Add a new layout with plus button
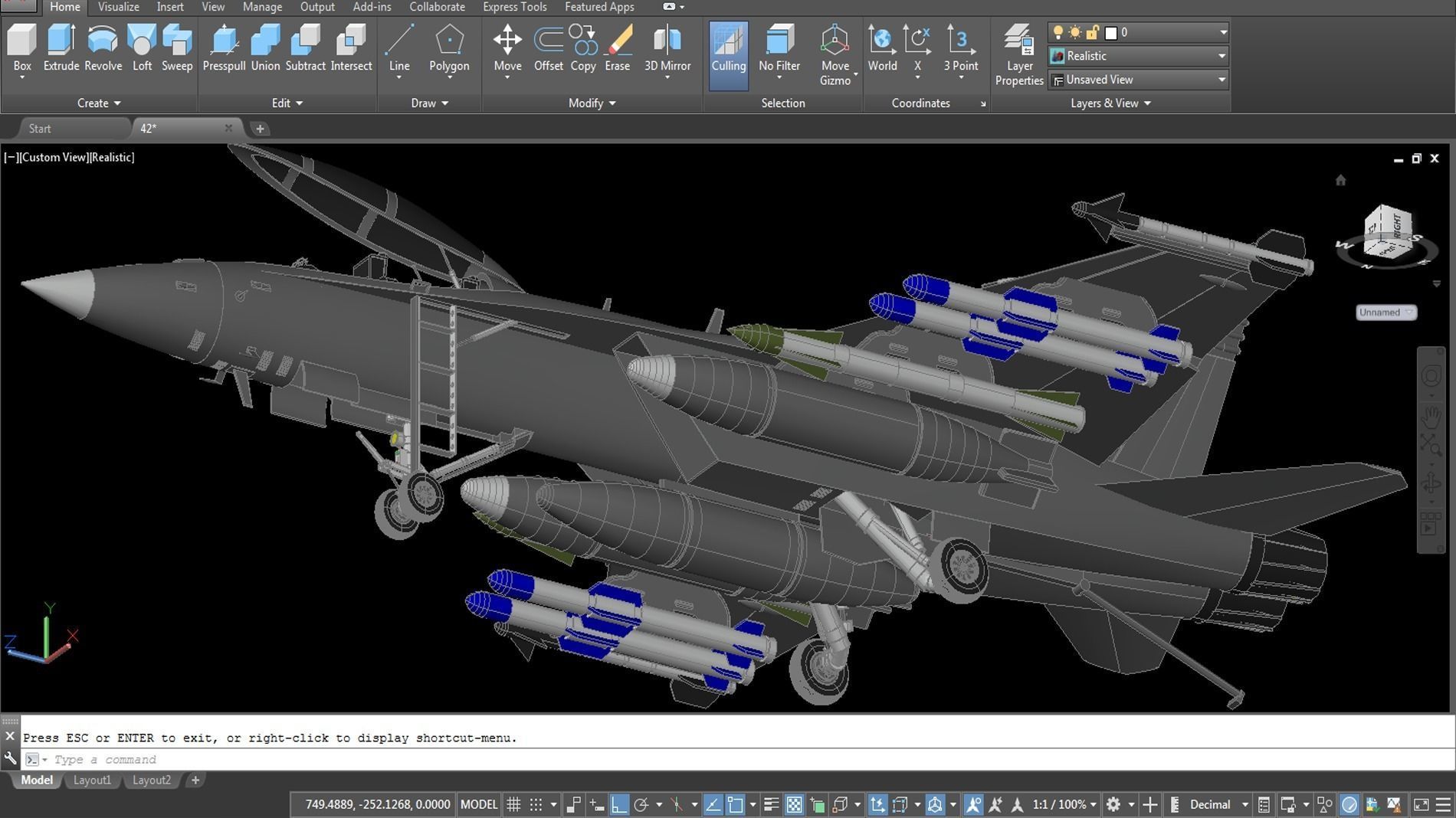Image resolution: width=1456 pixels, height=818 pixels. click(x=195, y=780)
